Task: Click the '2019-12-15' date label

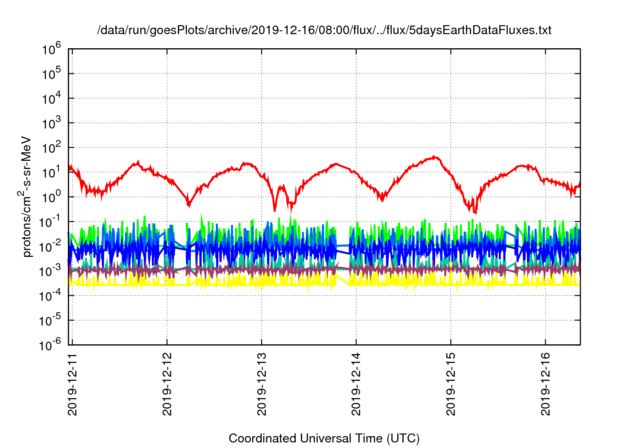Action: click(x=451, y=385)
